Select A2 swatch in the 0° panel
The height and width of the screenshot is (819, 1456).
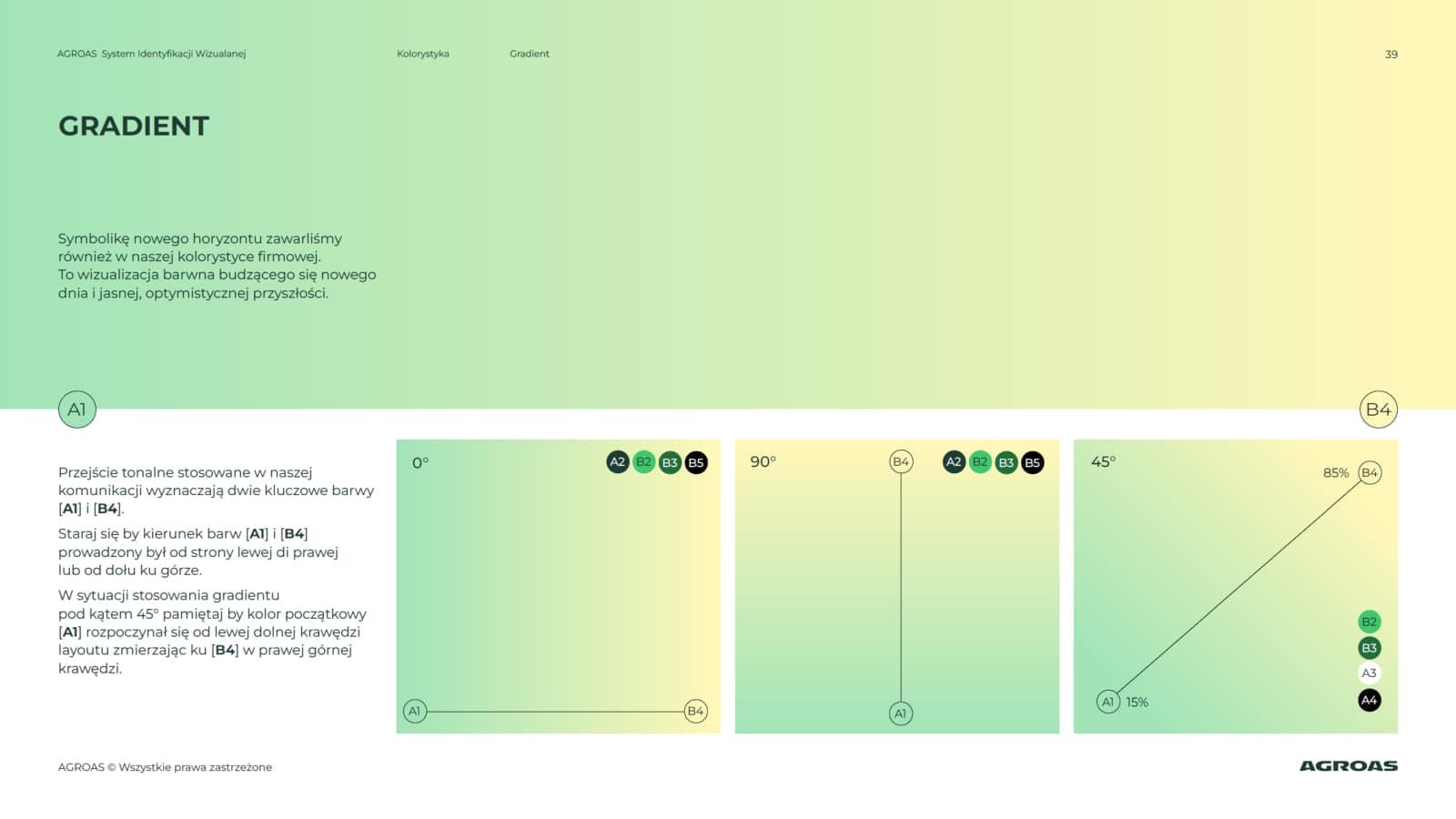(618, 462)
